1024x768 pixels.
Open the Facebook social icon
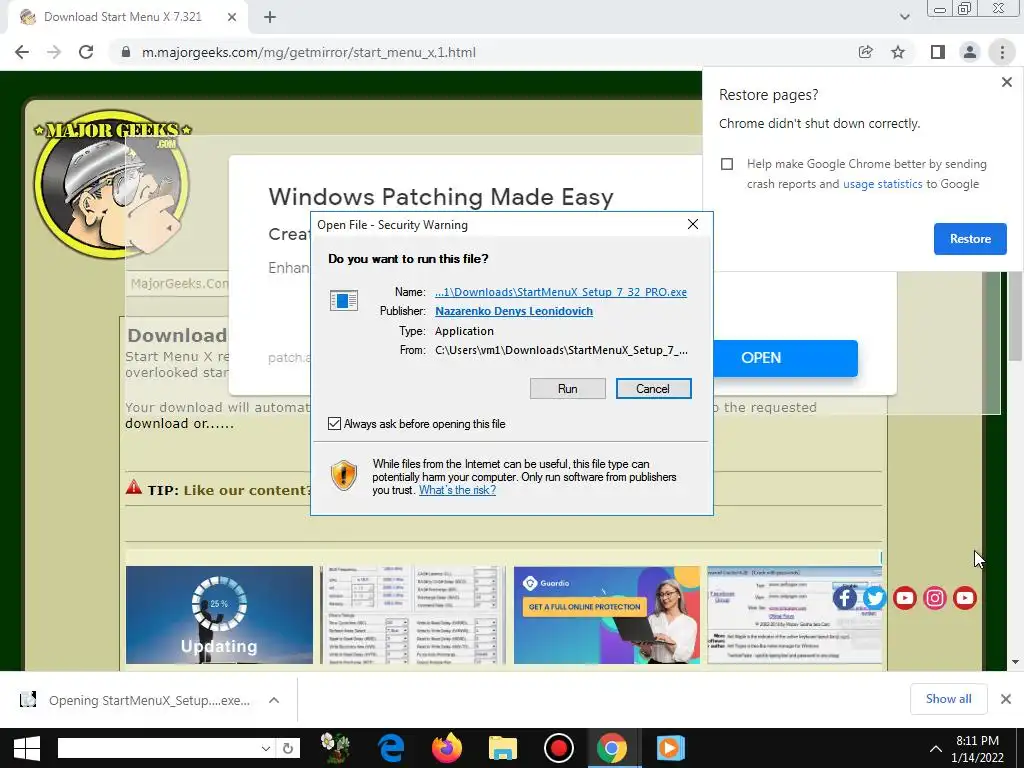click(x=844, y=598)
